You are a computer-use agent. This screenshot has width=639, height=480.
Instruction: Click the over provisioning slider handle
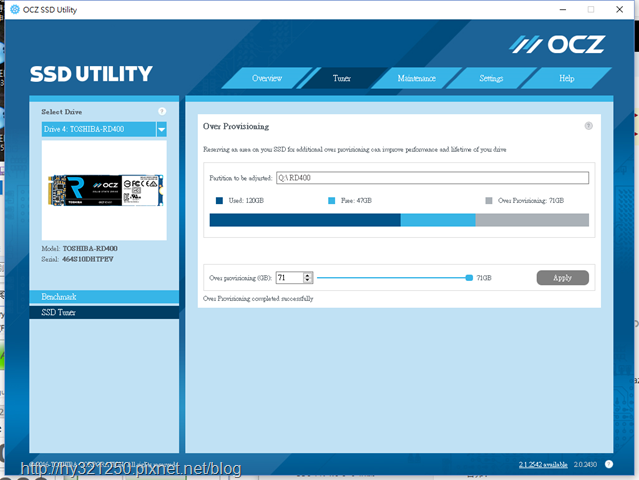click(469, 278)
